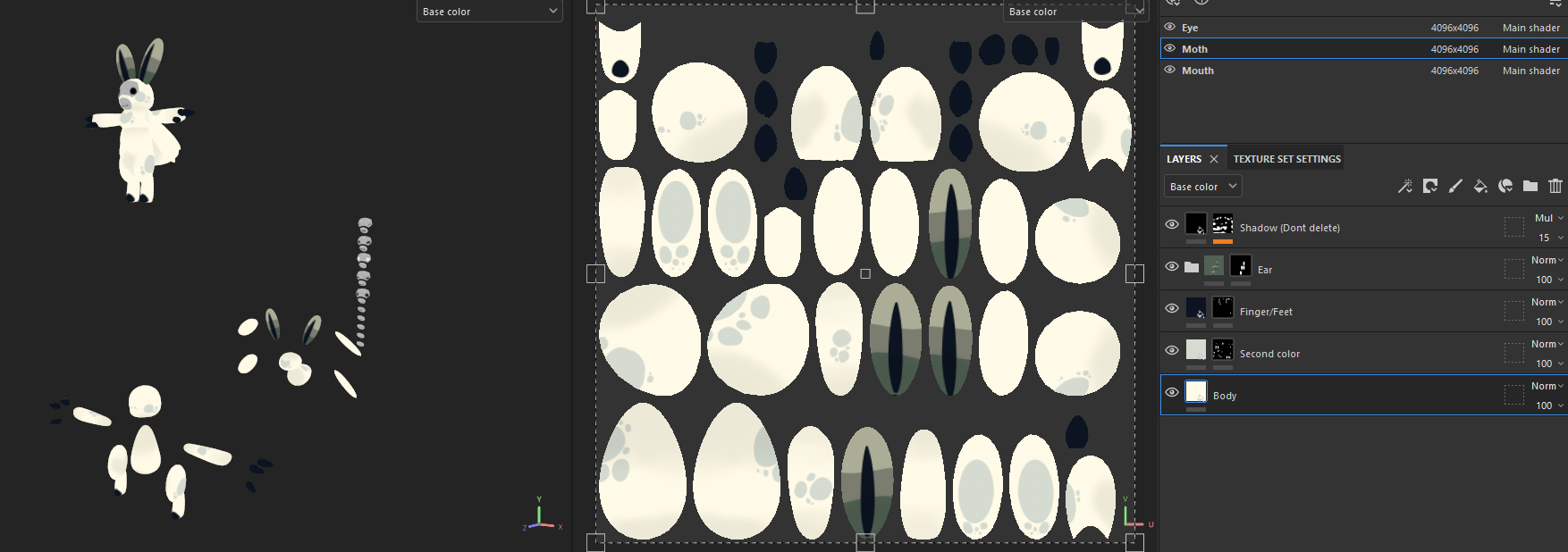This screenshot has height=552, width=1568.
Task: Open the opacity 15 dropdown on Shadow layer
Action: 1550,238
